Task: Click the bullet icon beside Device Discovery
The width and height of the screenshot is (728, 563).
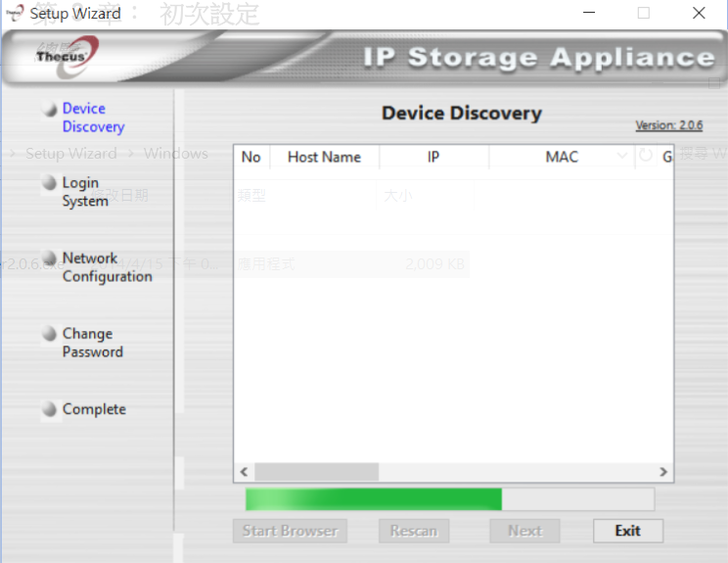Action: 49,109
